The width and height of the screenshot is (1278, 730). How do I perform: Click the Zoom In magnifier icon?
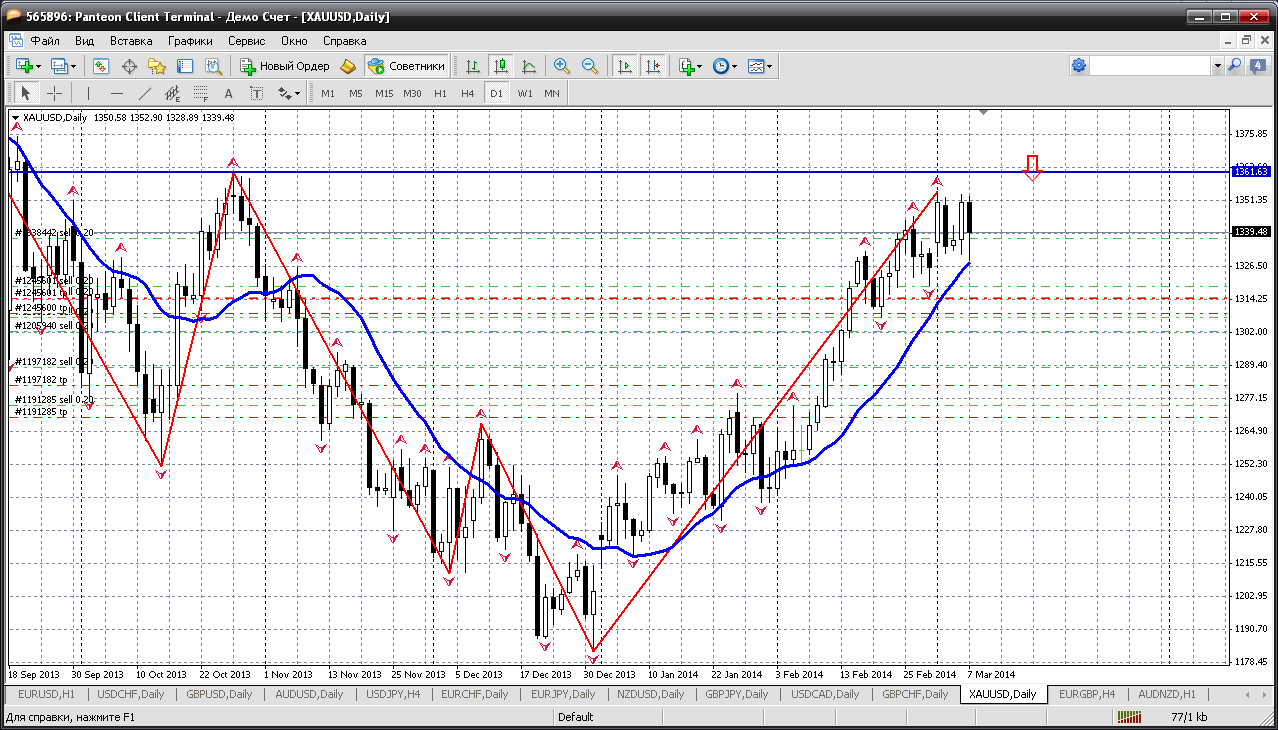point(562,66)
